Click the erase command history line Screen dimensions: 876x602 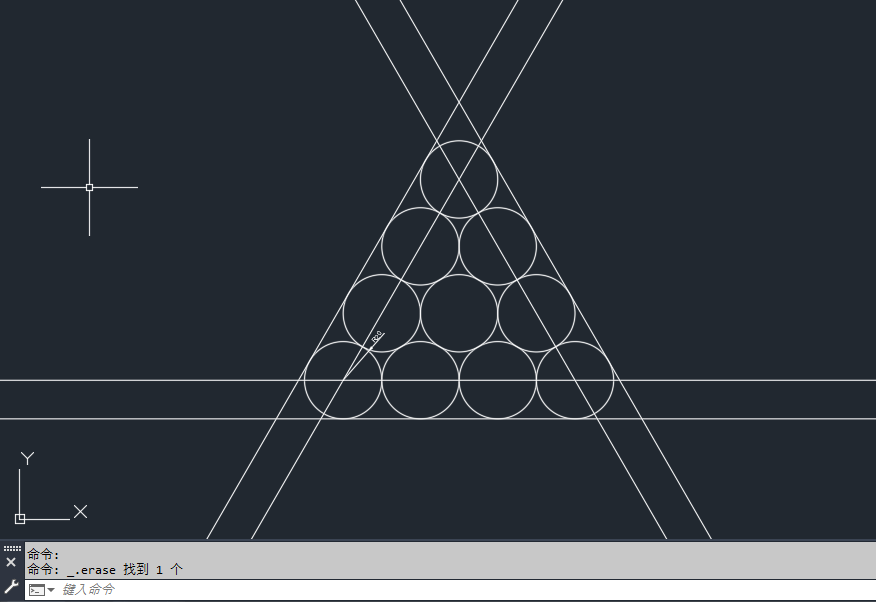tap(105, 570)
